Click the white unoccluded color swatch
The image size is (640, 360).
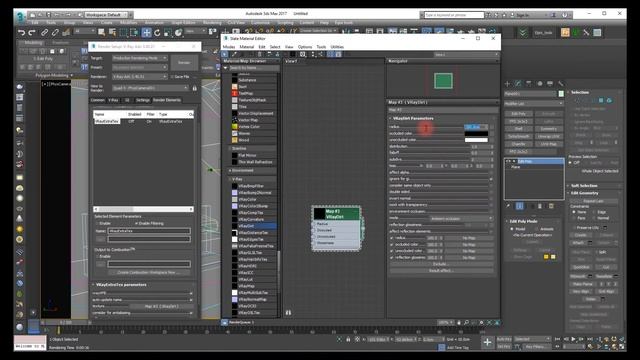(x=476, y=140)
